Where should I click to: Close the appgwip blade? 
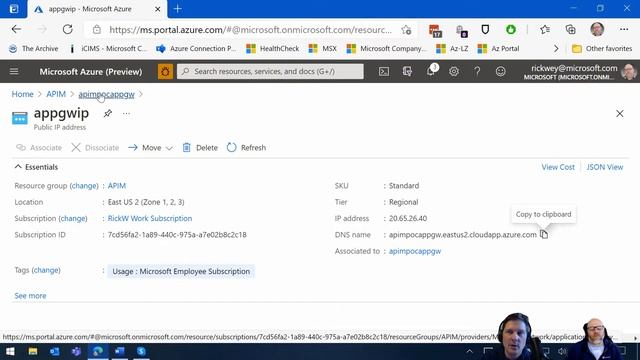coord(620,113)
